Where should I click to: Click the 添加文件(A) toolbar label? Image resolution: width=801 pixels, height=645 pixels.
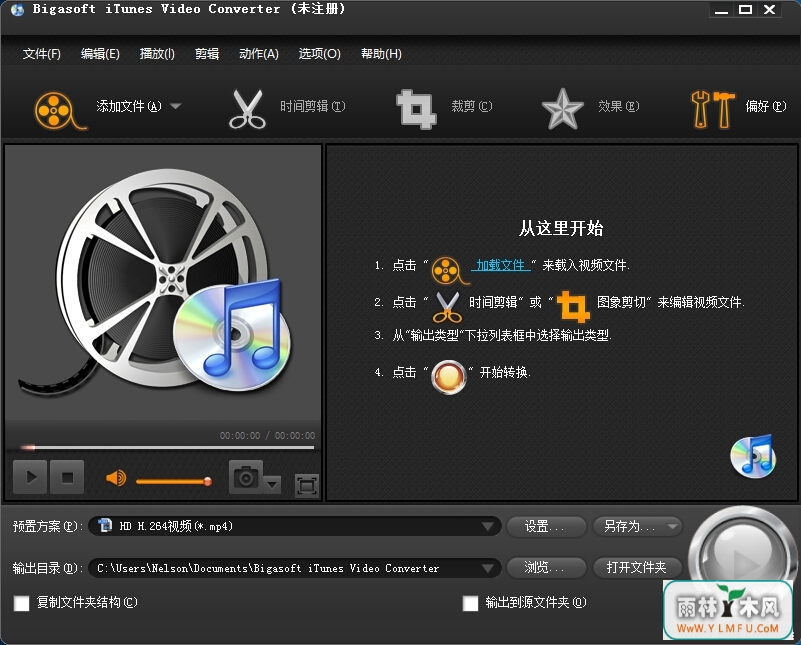click(x=129, y=106)
